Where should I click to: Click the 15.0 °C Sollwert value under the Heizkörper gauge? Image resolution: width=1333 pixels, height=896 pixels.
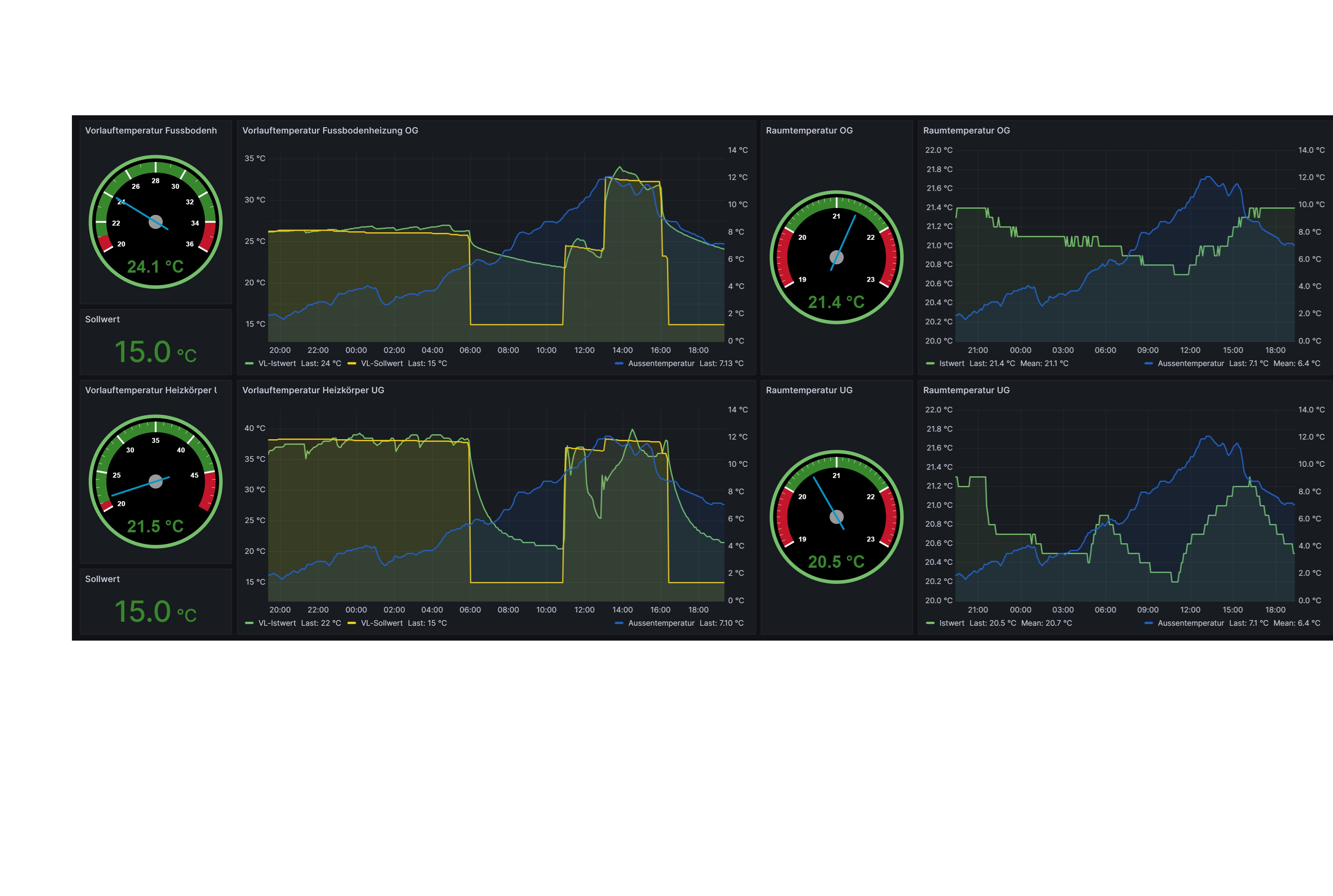coord(155,611)
